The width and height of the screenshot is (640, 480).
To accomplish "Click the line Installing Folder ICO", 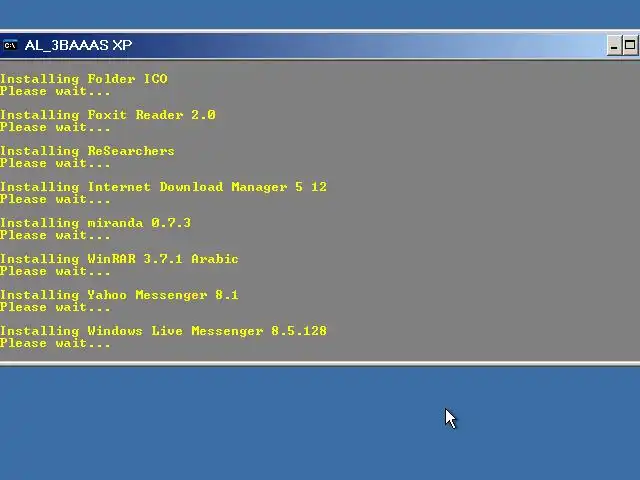I will pos(84,79).
